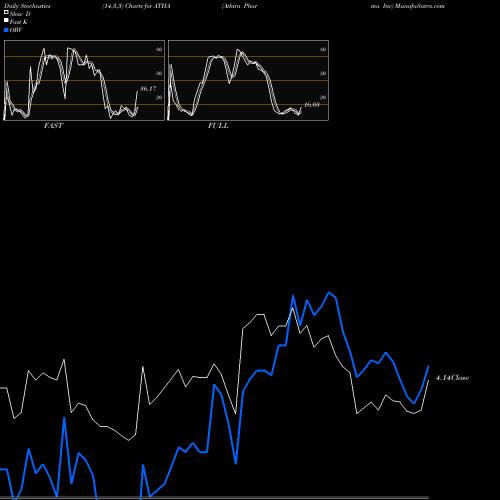Click the 'FAST' label below the chart
Screen dimensions: 500x500
[53, 126]
